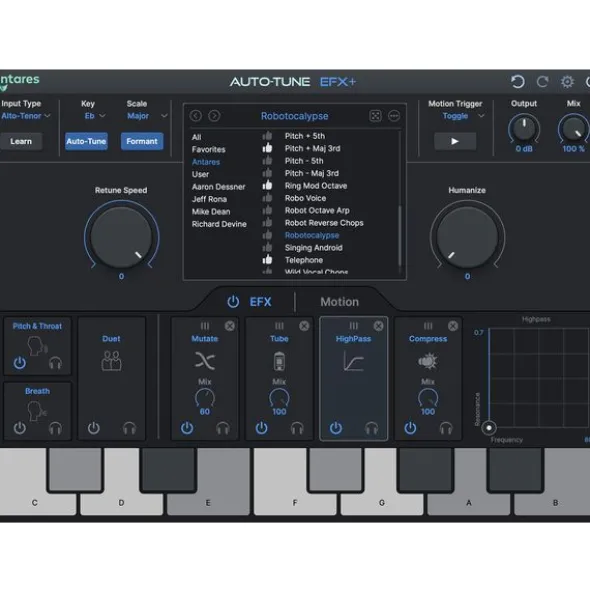
Task: Open the preset options ellipsis icon
Action: tap(394, 116)
